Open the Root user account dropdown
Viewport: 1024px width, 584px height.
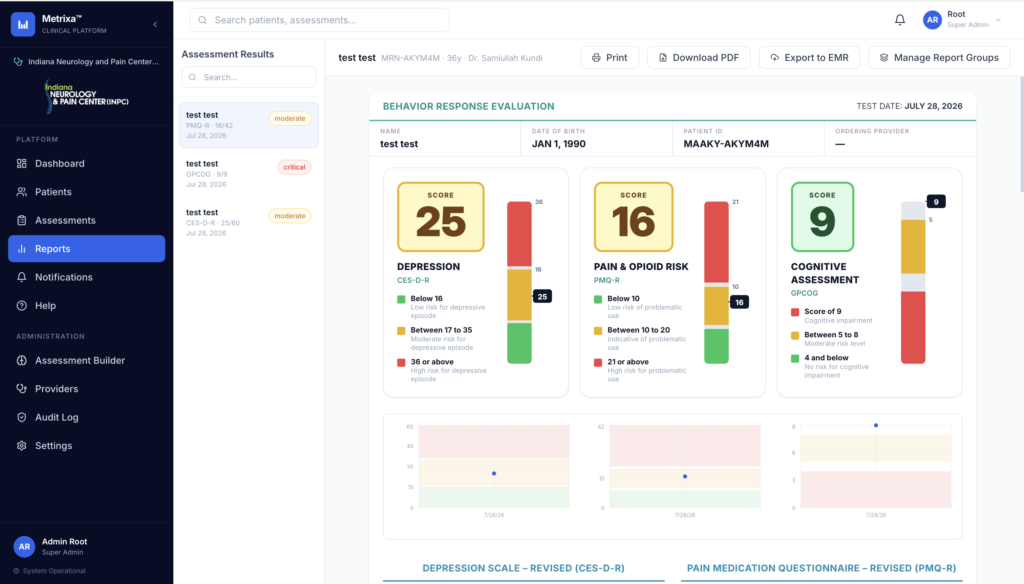[962, 20]
